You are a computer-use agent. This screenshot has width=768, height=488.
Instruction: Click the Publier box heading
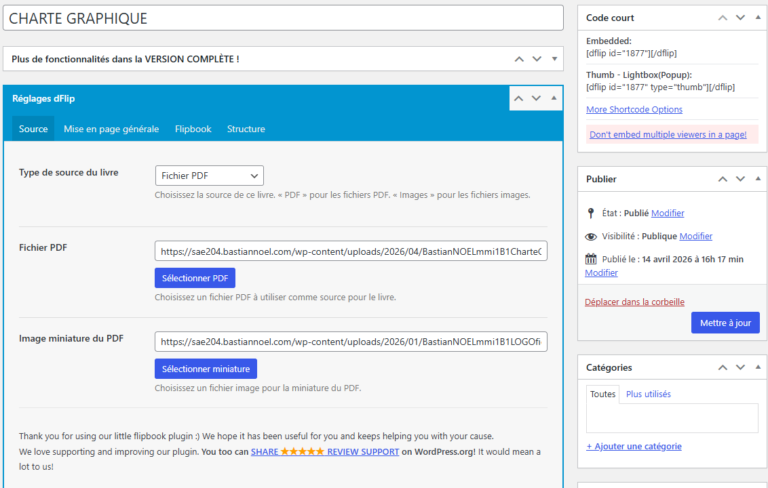601,179
